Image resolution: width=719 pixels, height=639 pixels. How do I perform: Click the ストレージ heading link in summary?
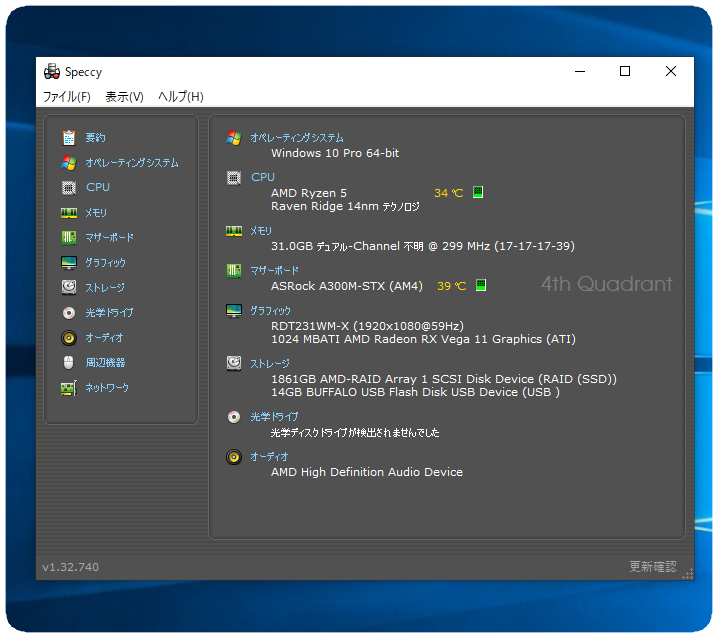pyautogui.click(x=270, y=364)
